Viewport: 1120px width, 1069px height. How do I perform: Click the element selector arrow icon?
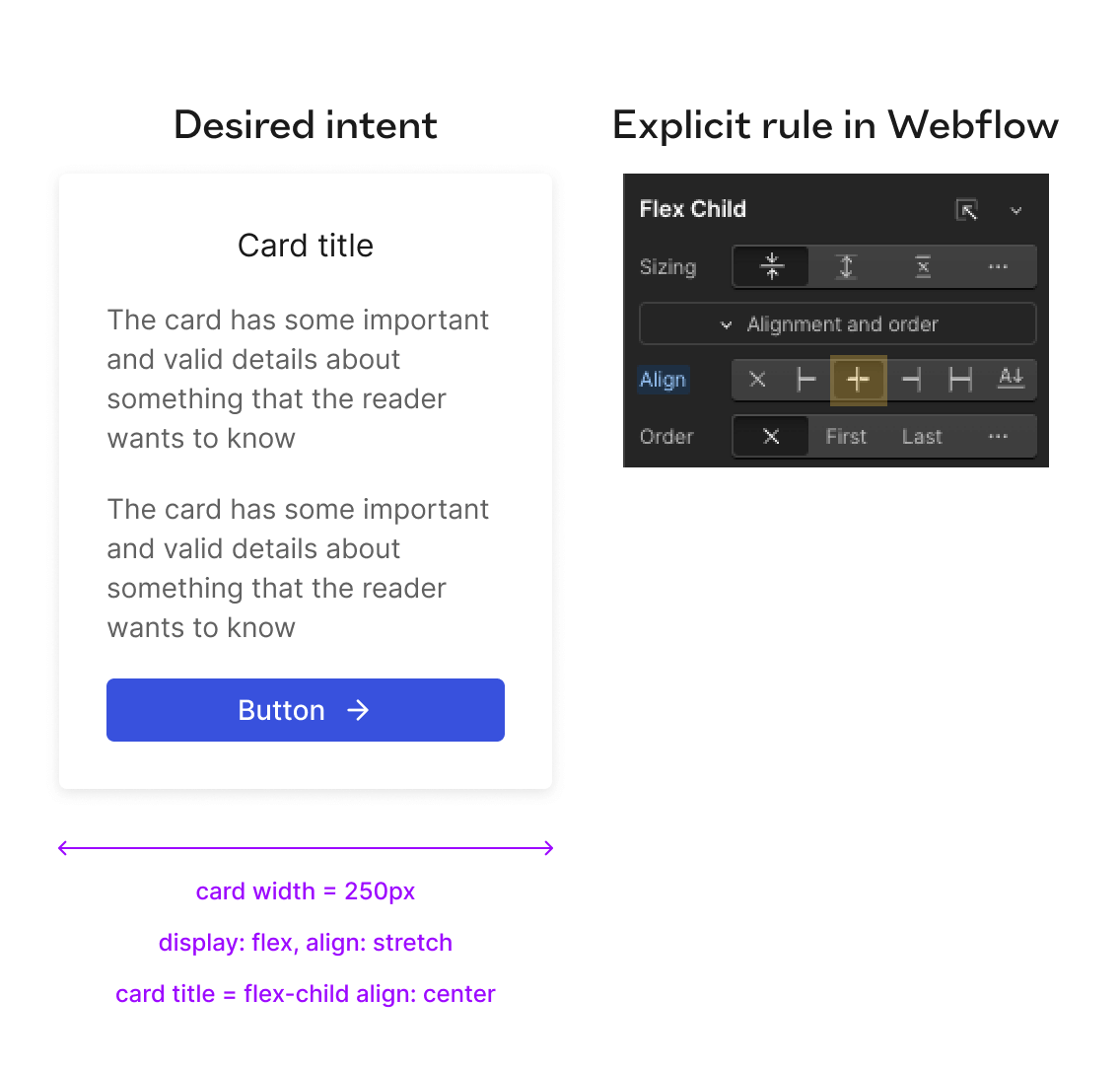coord(967,209)
